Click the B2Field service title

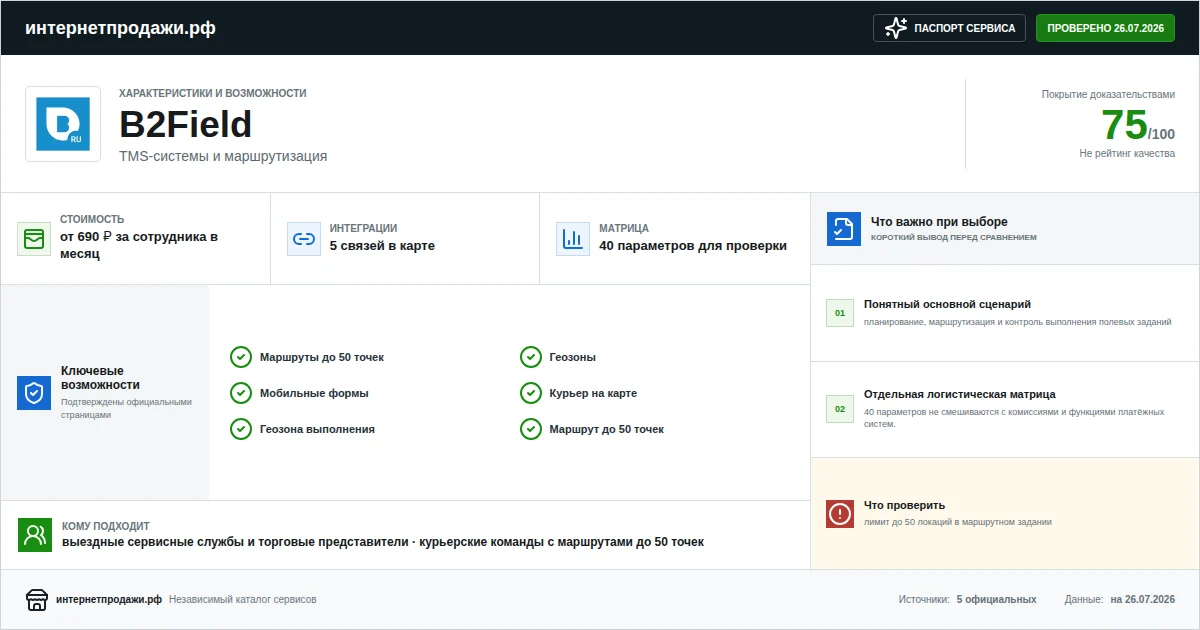click(185, 124)
